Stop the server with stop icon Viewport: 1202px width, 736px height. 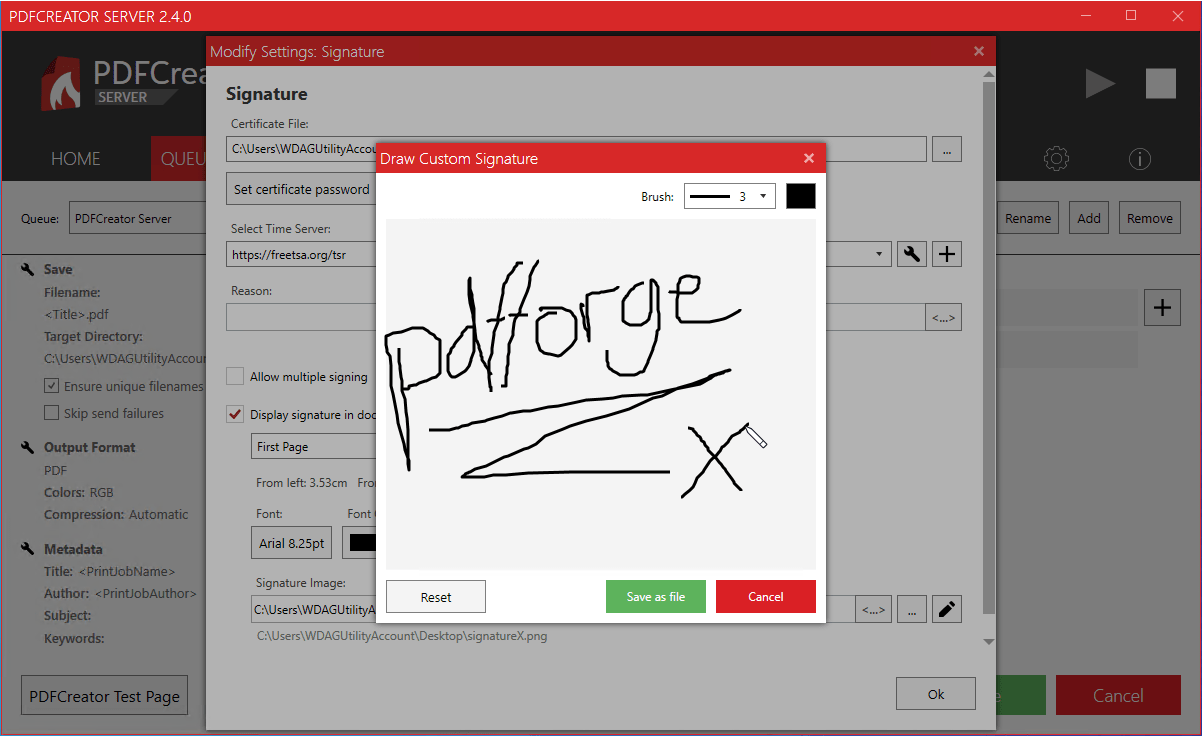tap(1161, 83)
